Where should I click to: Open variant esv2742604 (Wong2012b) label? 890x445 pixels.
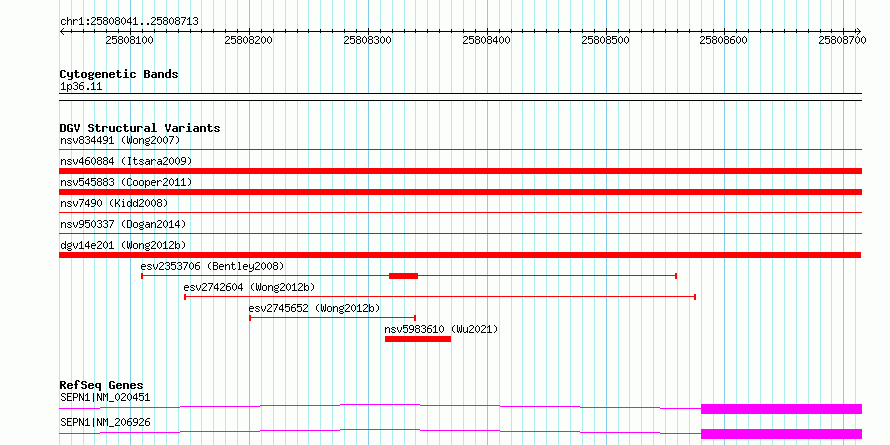(249, 287)
